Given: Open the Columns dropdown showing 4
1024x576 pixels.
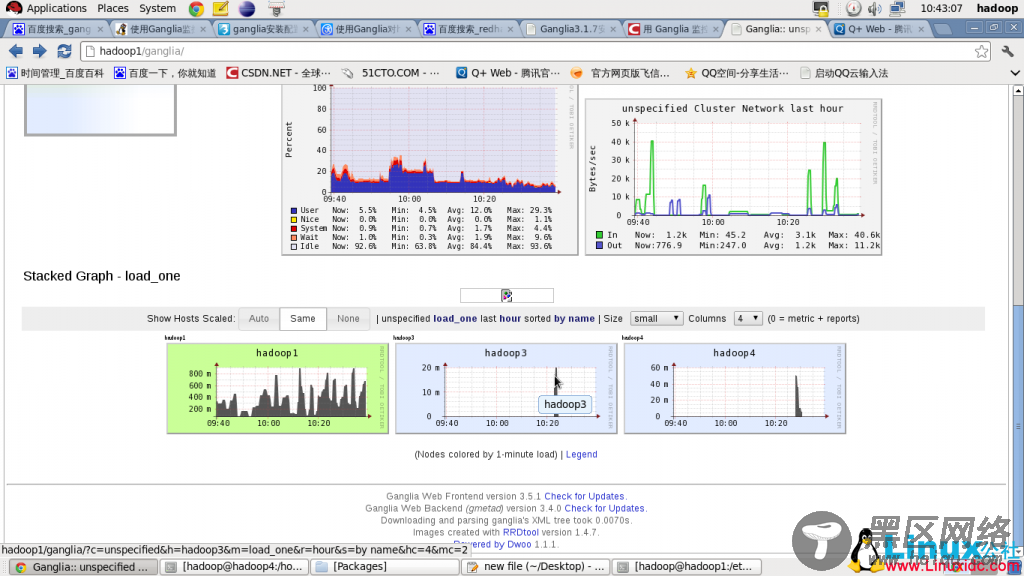Looking at the screenshot, I should click(748, 319).
